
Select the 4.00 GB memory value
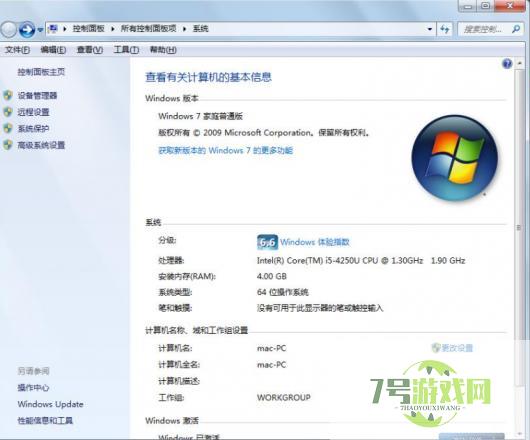click(x=272, y=276)
